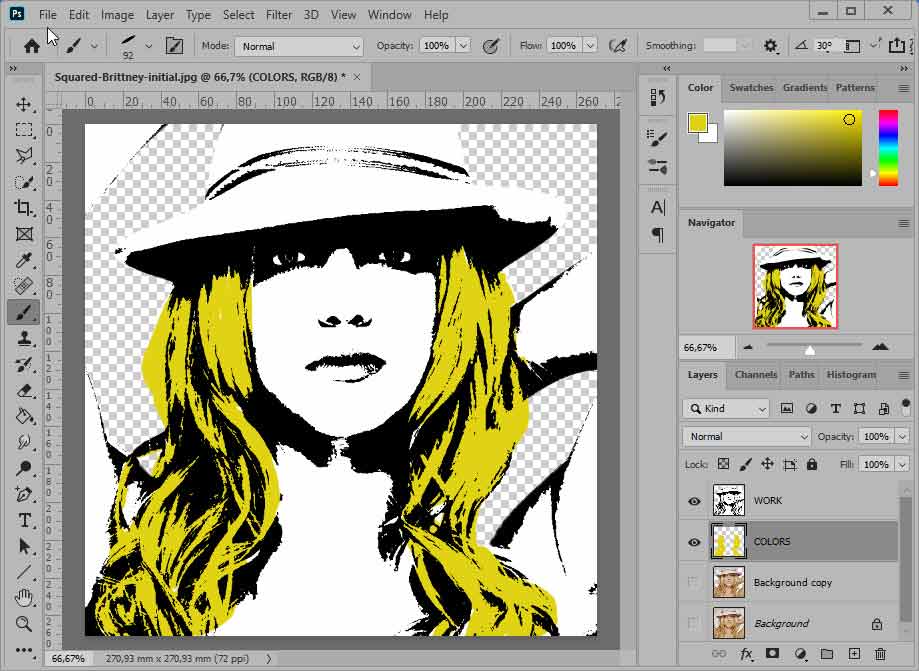Open the Brush Preset picker arrow

[x=149, y=46]
